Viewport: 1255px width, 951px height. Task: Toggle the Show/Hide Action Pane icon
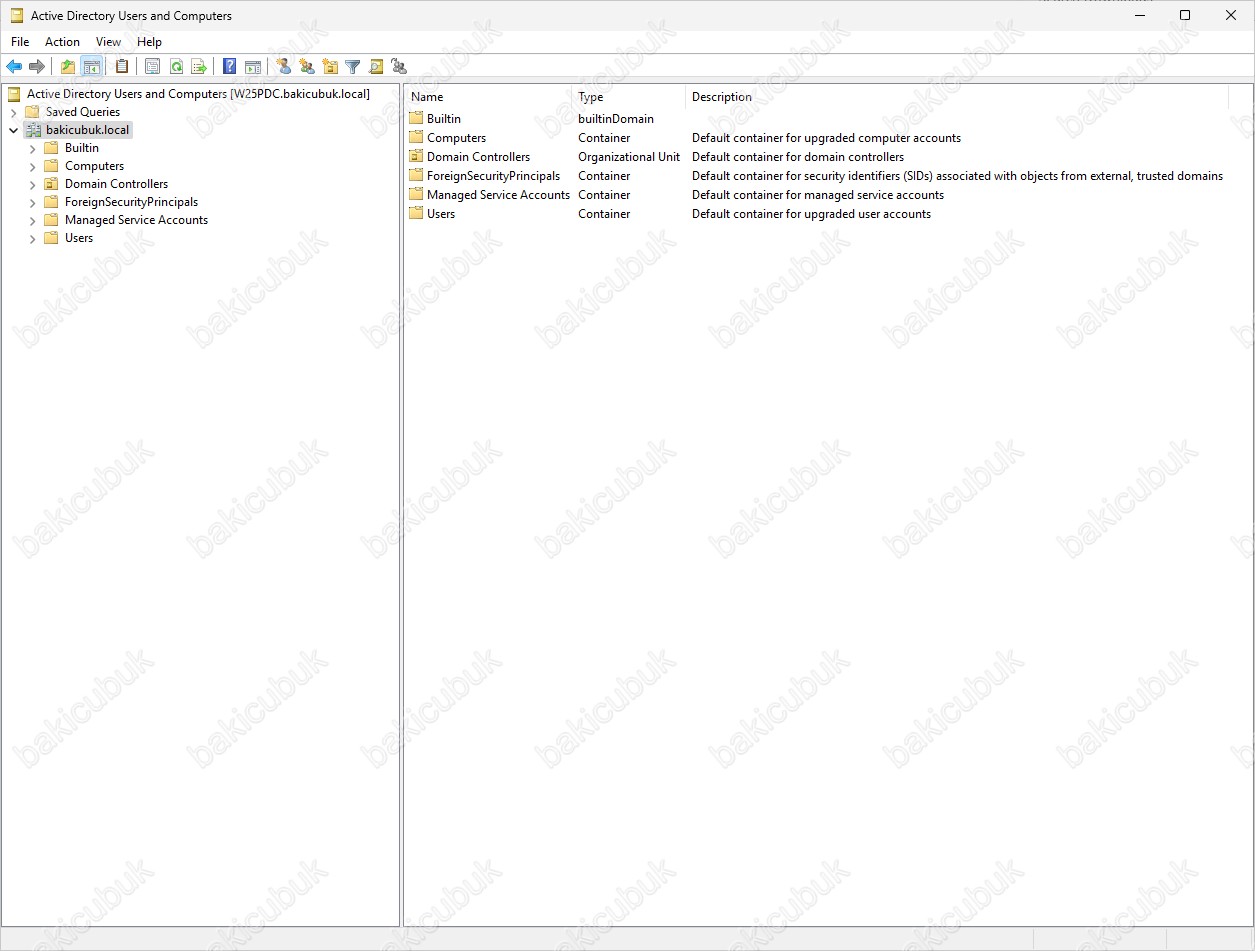[x=253, y=67]
